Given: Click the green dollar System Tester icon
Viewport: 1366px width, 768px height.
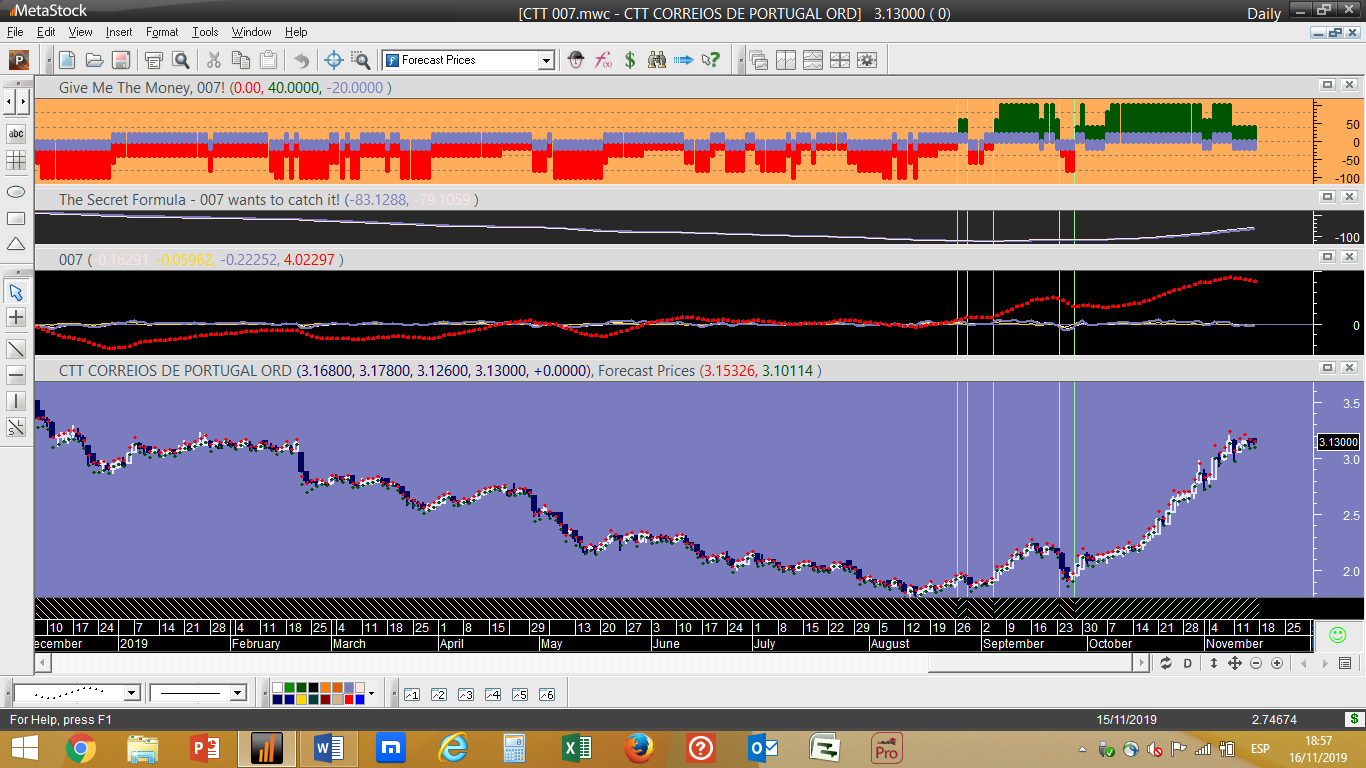Looking at the screenshot, I should click(x=630, y=60).
